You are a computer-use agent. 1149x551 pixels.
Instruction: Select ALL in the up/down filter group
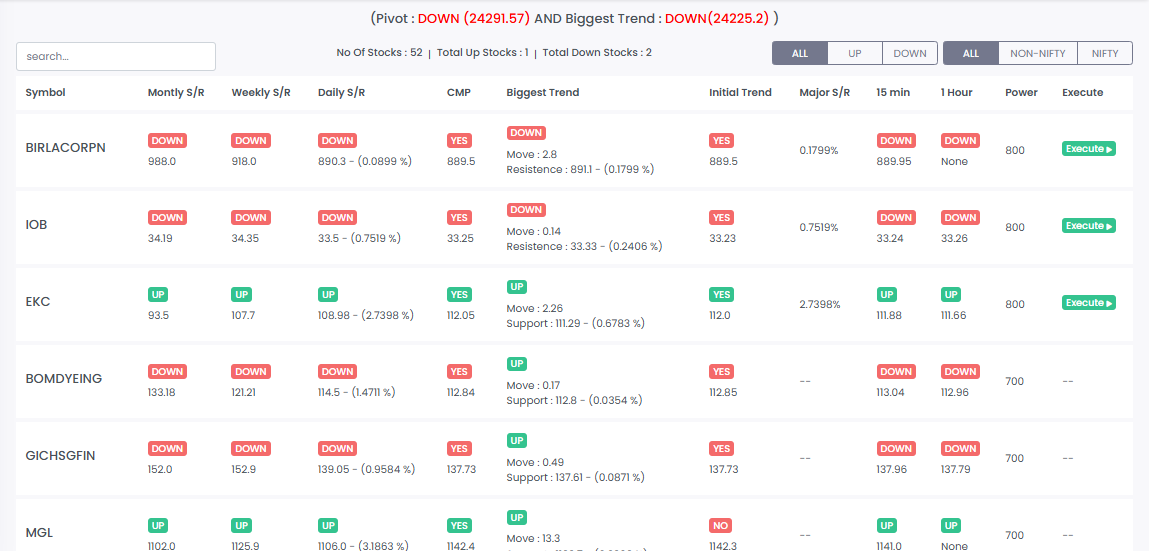(x=799, y=53)
